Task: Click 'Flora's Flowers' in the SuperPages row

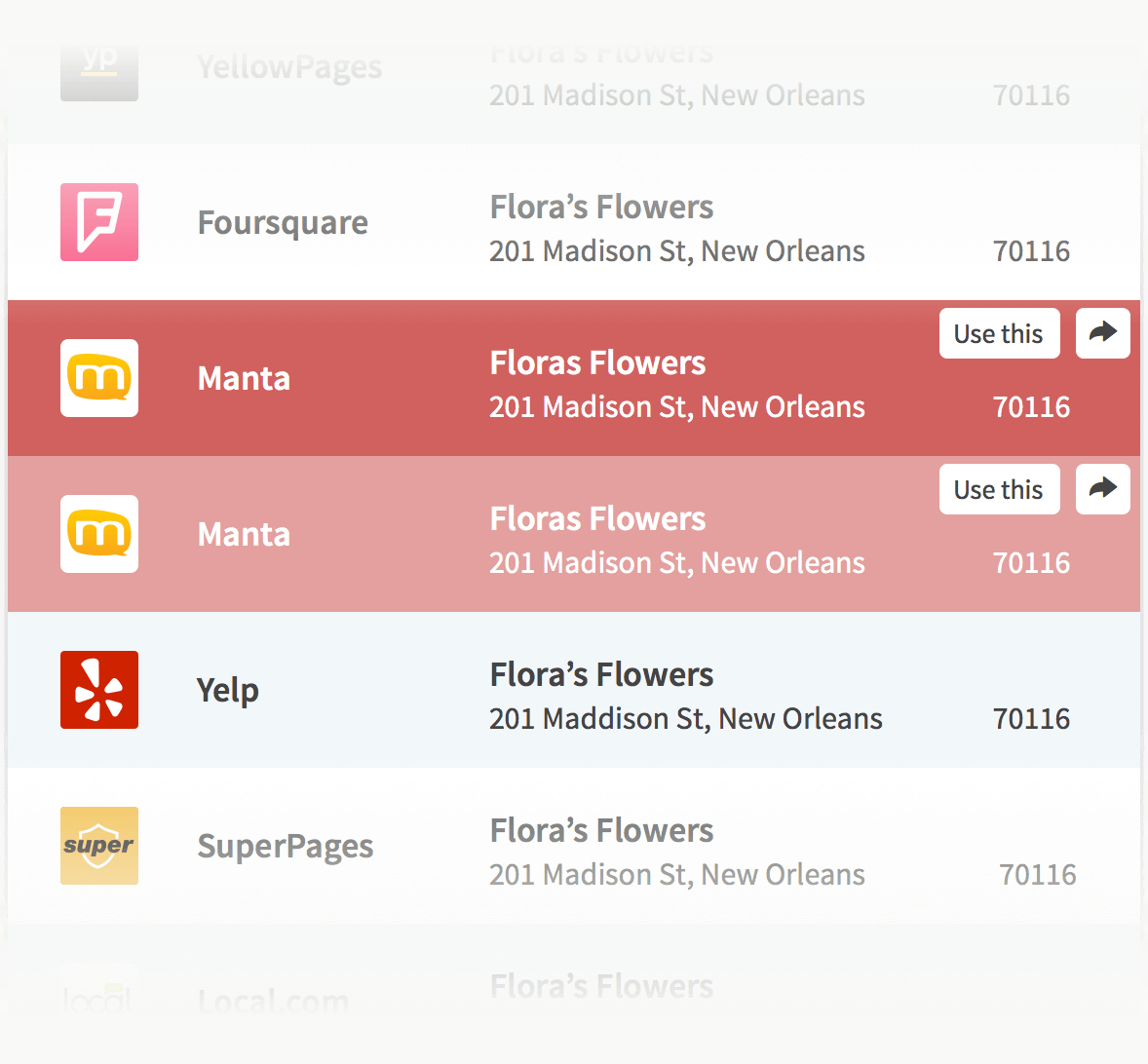Action: pos(601,830)
